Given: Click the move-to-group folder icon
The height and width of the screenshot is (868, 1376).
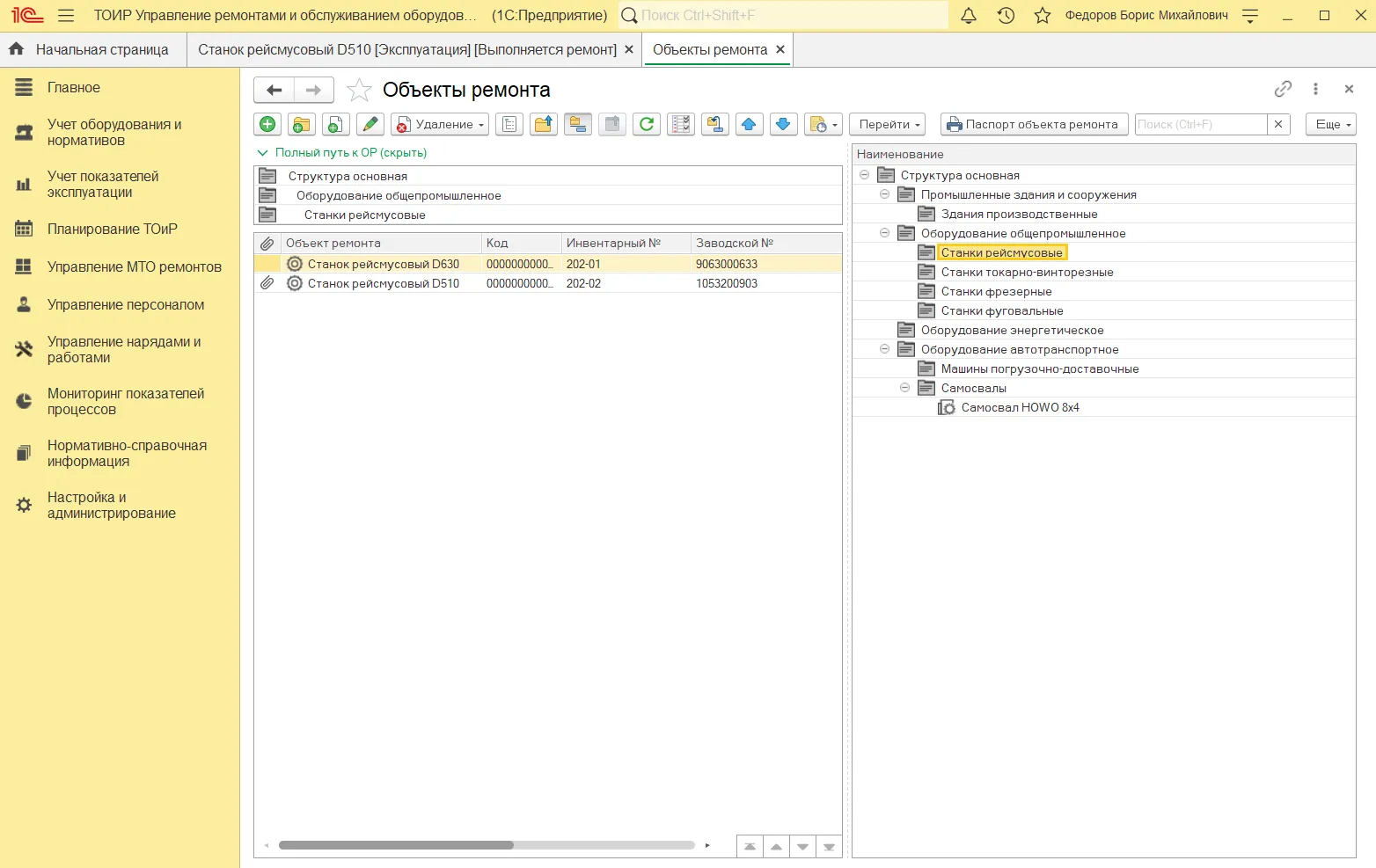Looking at the screenshot, I should [x=715, y=124].
